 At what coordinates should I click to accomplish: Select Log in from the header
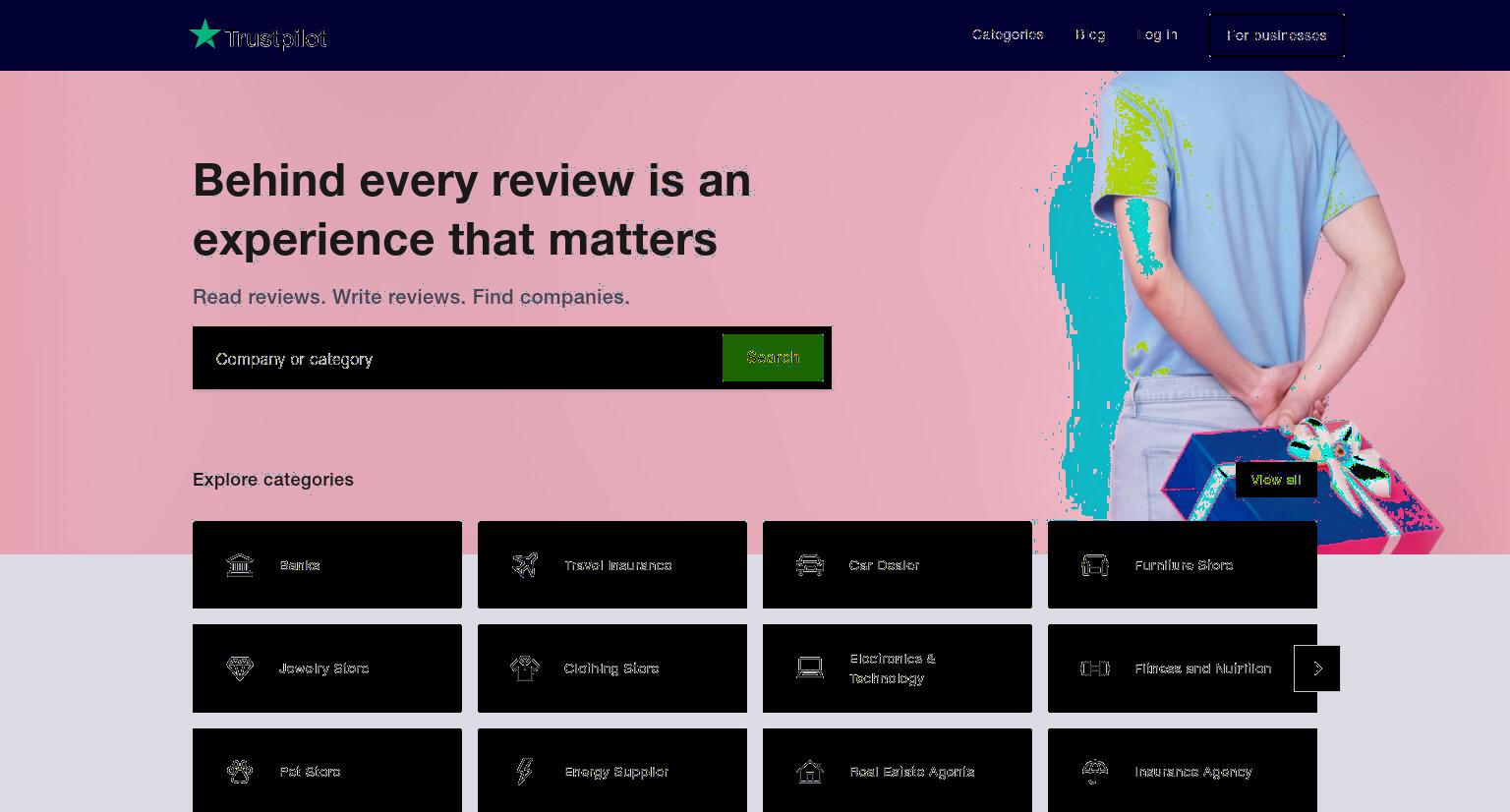[x=1157, y=34]
